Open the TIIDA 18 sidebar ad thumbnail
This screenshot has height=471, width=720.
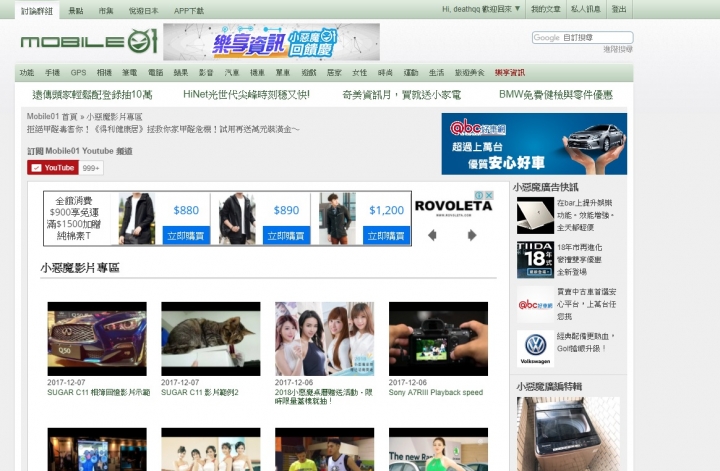[535, 260]
